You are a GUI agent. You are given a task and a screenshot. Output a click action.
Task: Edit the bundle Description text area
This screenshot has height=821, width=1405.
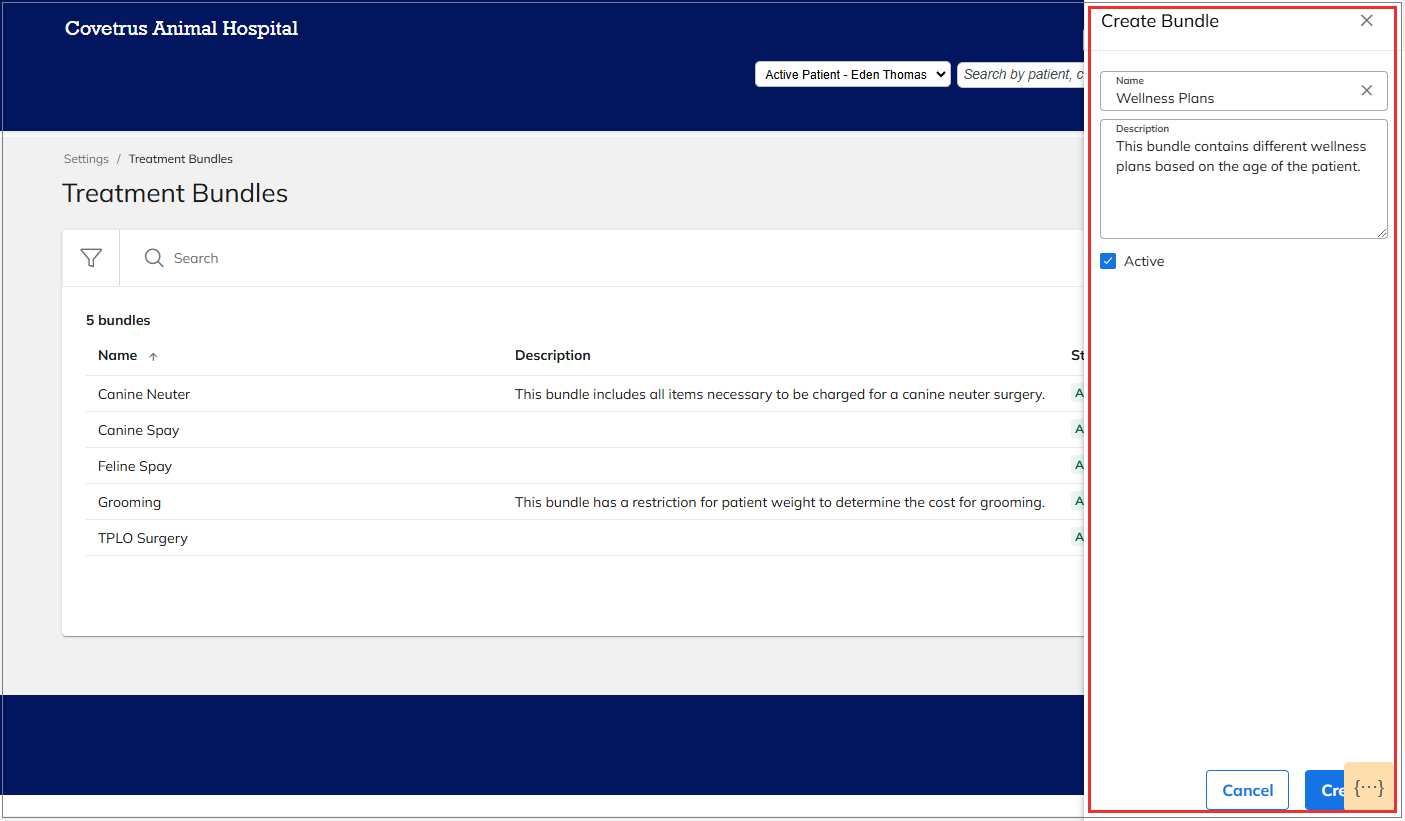click(1243, 180)
